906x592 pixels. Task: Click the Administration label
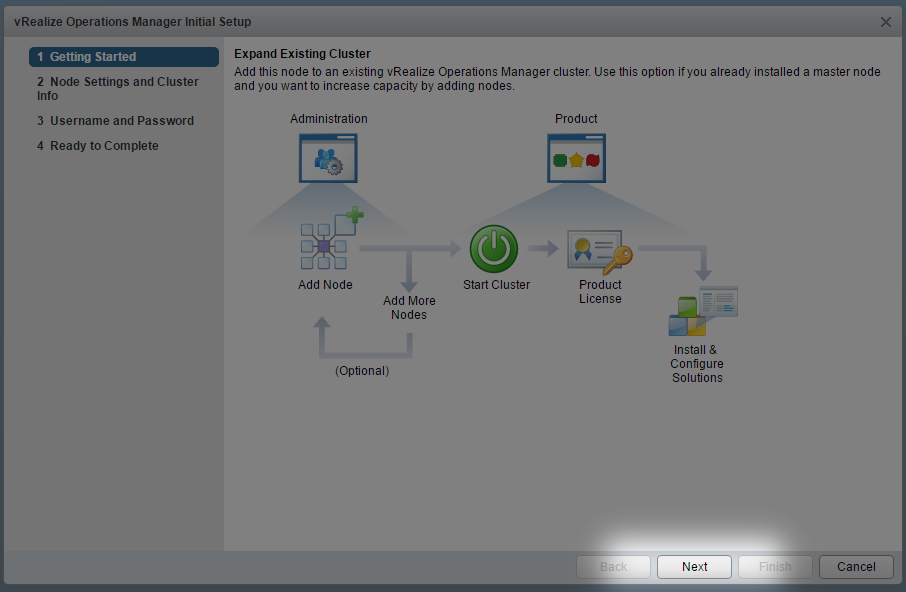pyautogui.click(x=329, y=118)
